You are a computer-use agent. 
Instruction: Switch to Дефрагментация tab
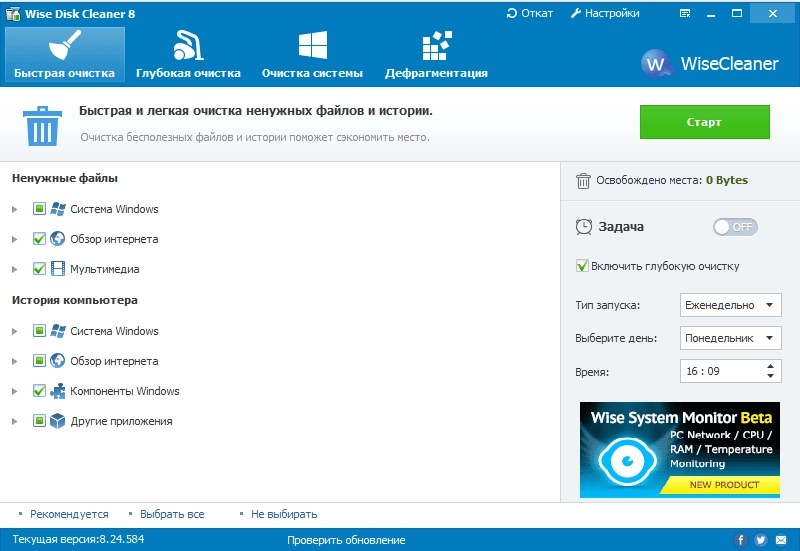(436, 54)
